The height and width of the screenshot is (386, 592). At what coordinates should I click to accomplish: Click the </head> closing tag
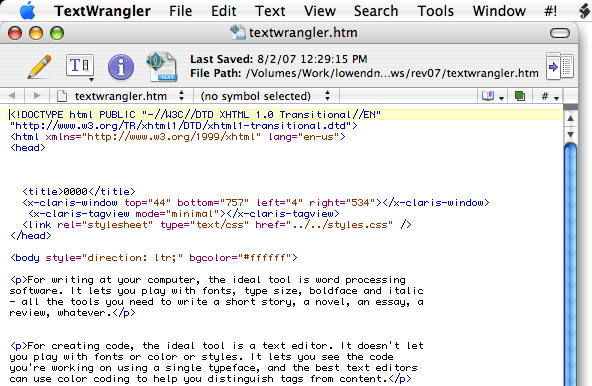pyautogui.click(x=31, y=236)
